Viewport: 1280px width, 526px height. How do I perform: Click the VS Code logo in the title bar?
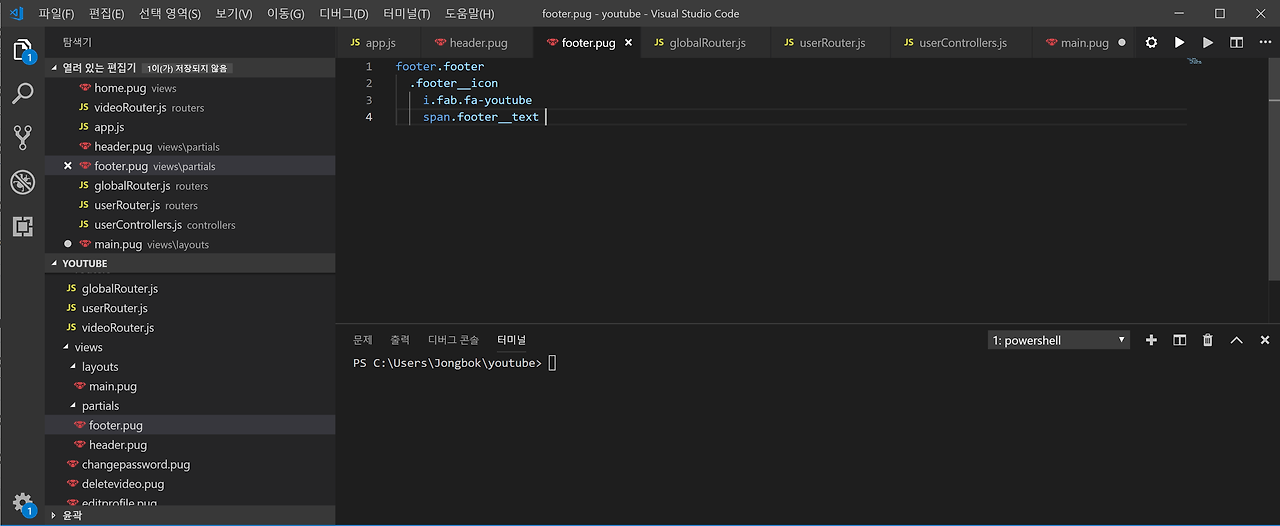pyautogui.click(x=15, y=14)
